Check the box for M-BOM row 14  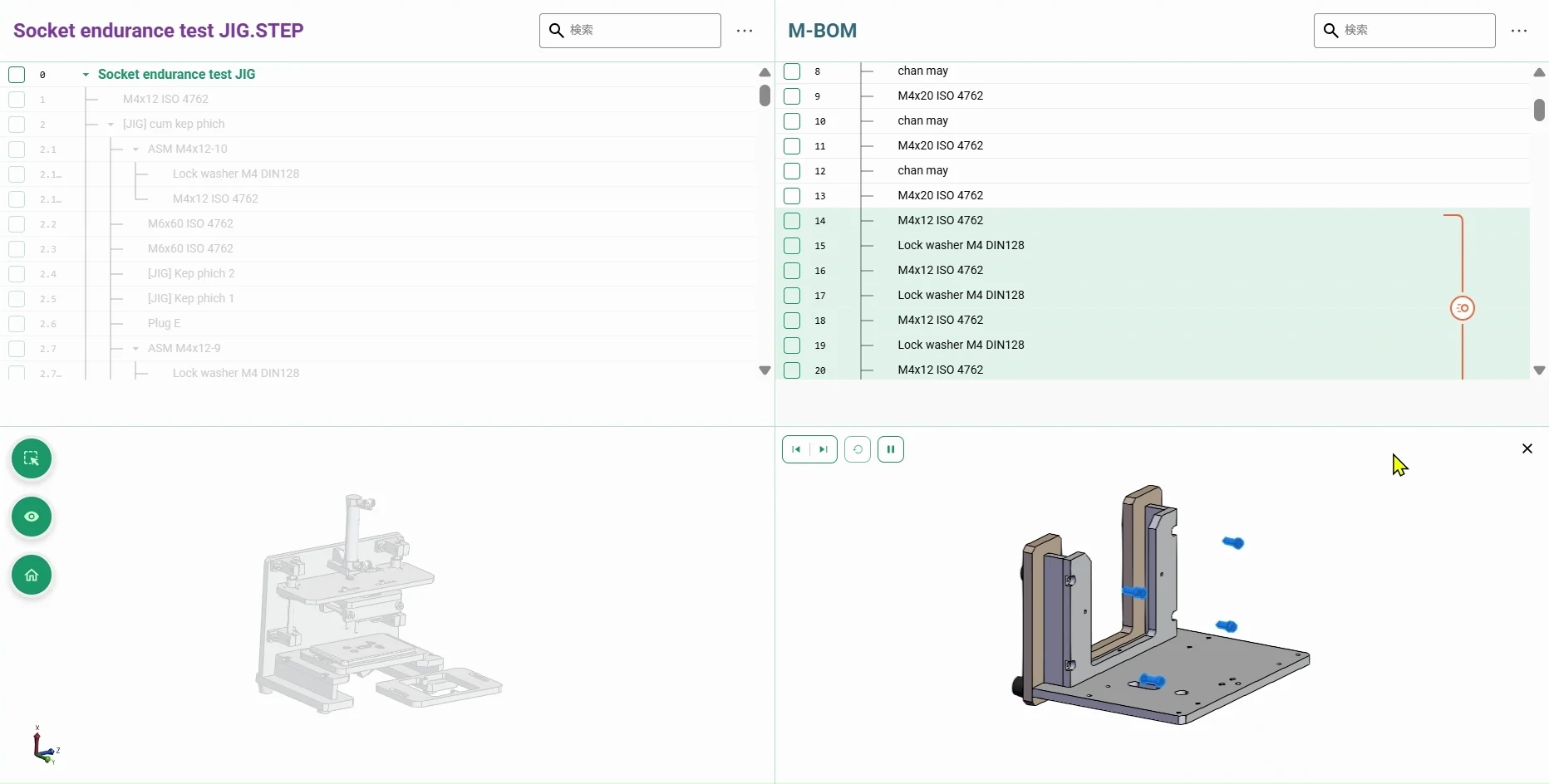pos(792,221)
